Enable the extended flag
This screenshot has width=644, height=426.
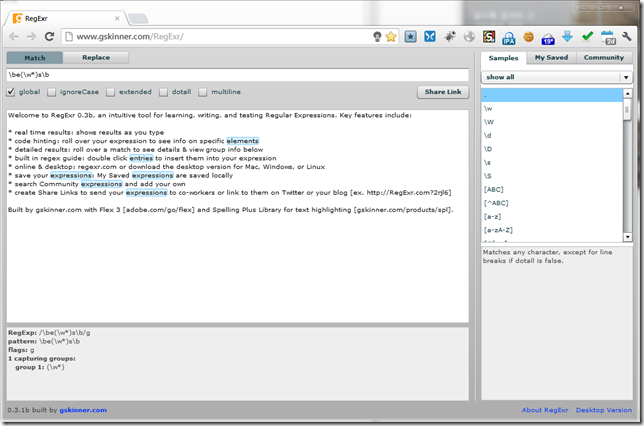pos(110,92)
